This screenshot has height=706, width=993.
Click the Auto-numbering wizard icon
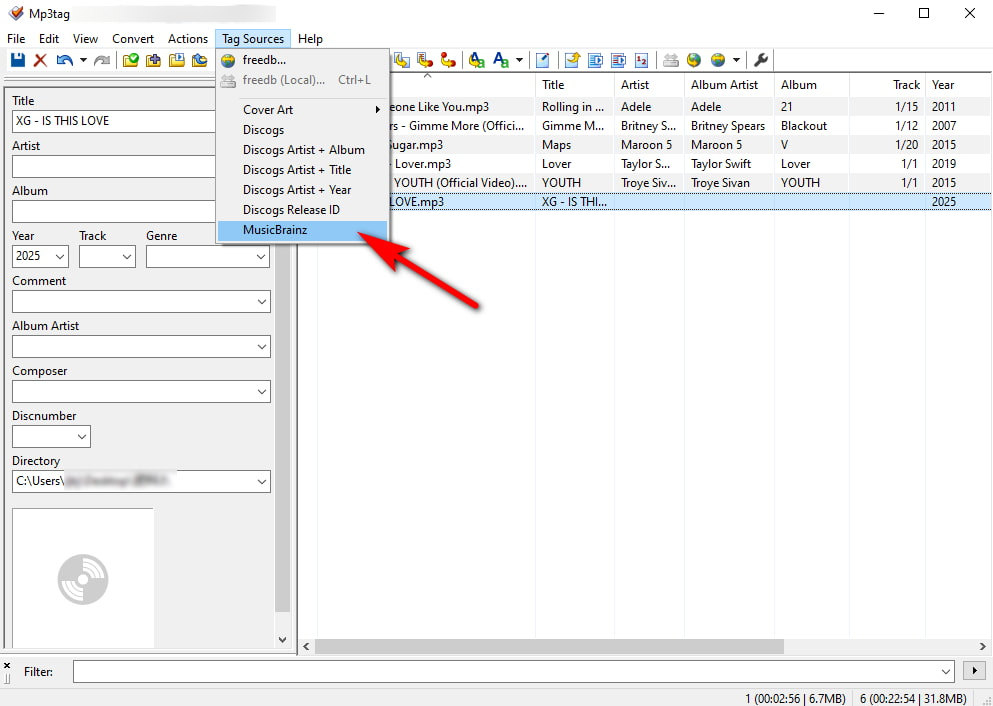(641, 61)
